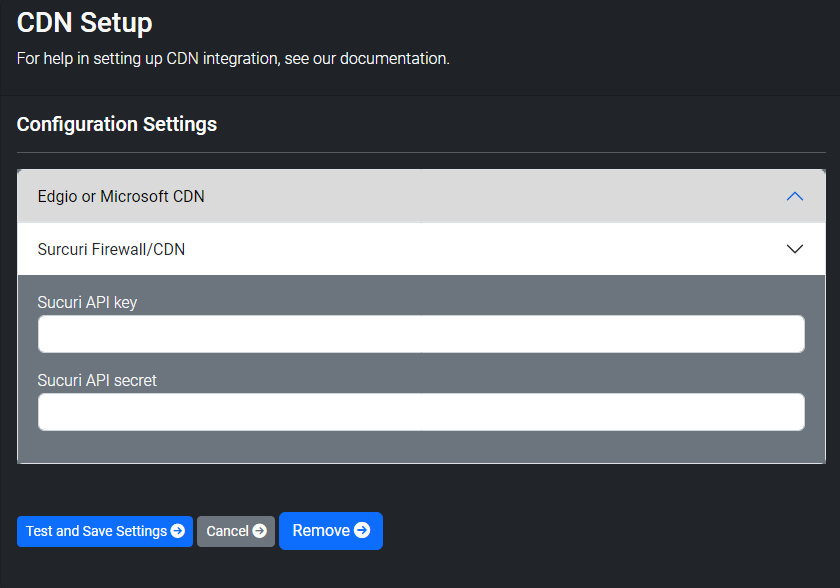Open the Surcuri Firewall/CDN accordion label

(111, 250)
